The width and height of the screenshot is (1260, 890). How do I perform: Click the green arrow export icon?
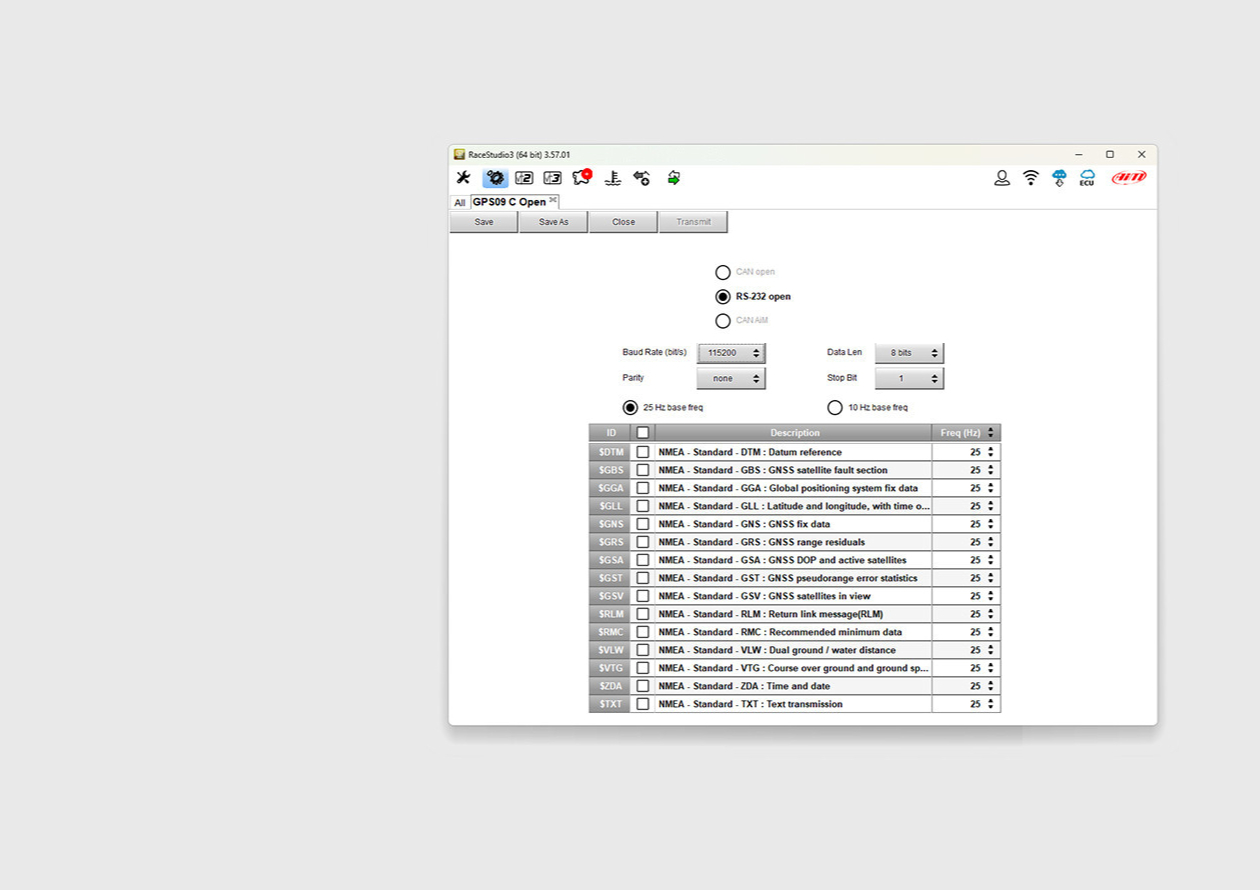674,178
